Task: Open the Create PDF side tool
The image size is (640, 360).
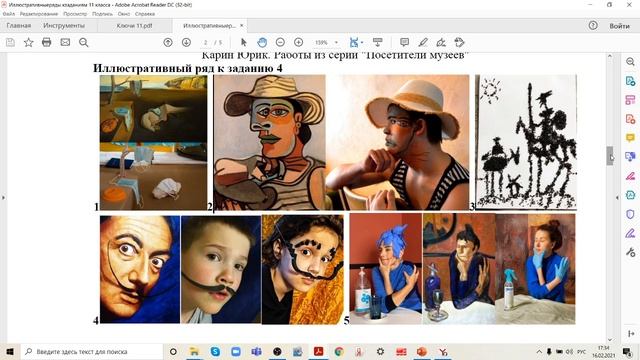Action: [x=630, y=119]
